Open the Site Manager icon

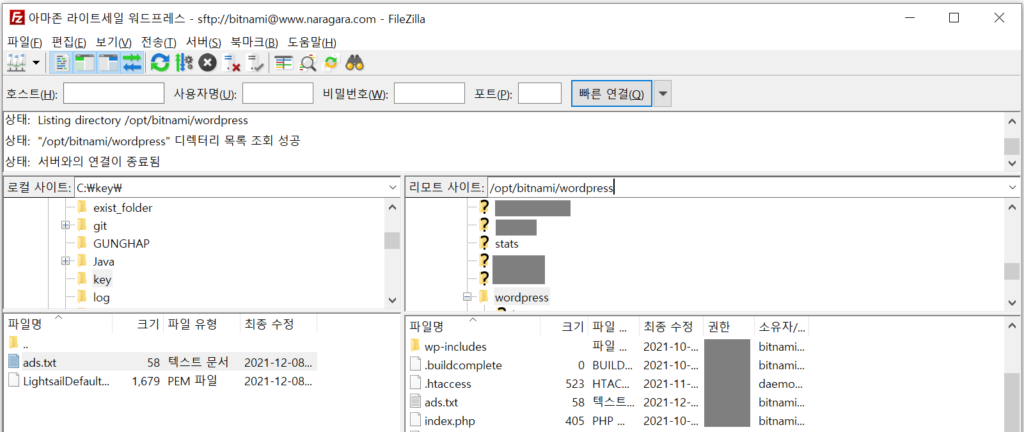click(15, 63)
